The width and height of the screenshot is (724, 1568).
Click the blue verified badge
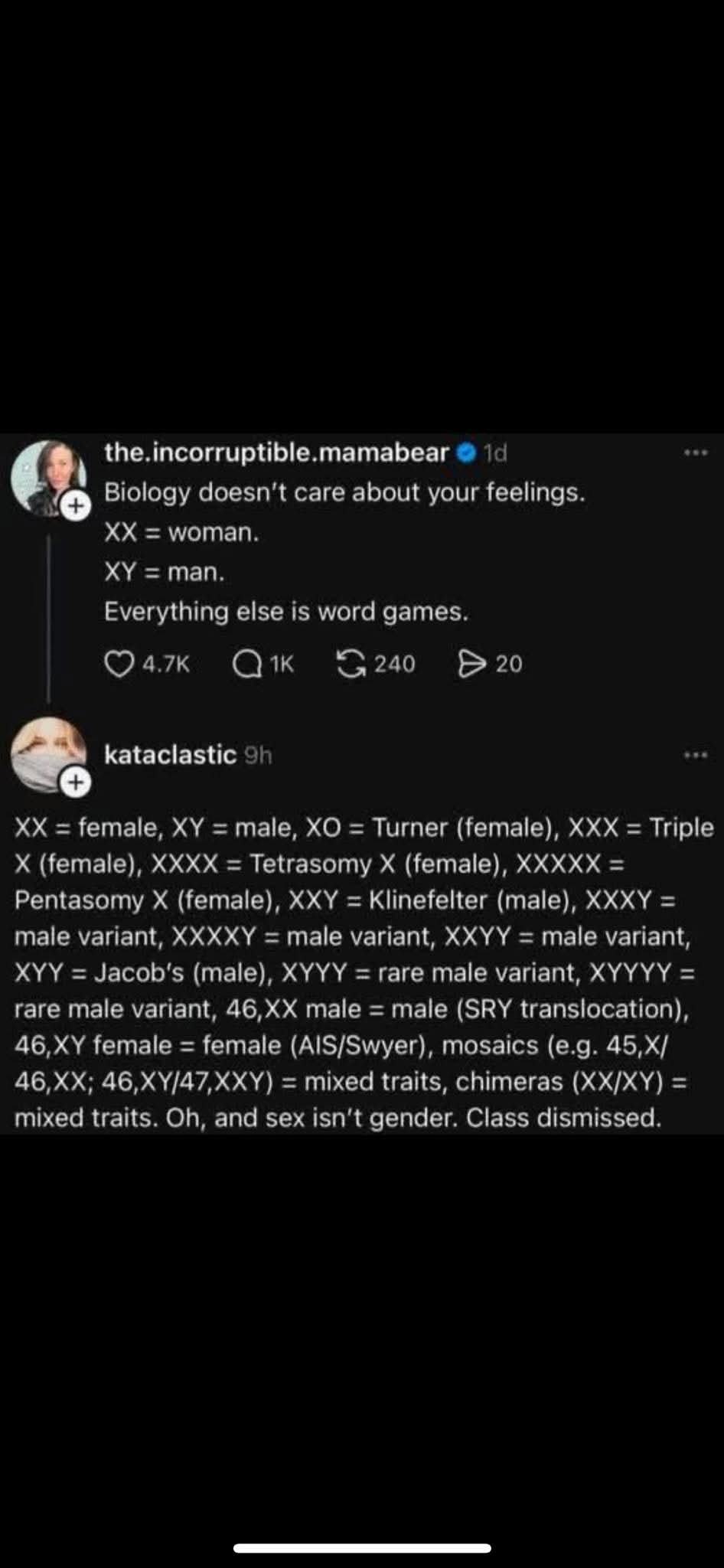[466, 453]
